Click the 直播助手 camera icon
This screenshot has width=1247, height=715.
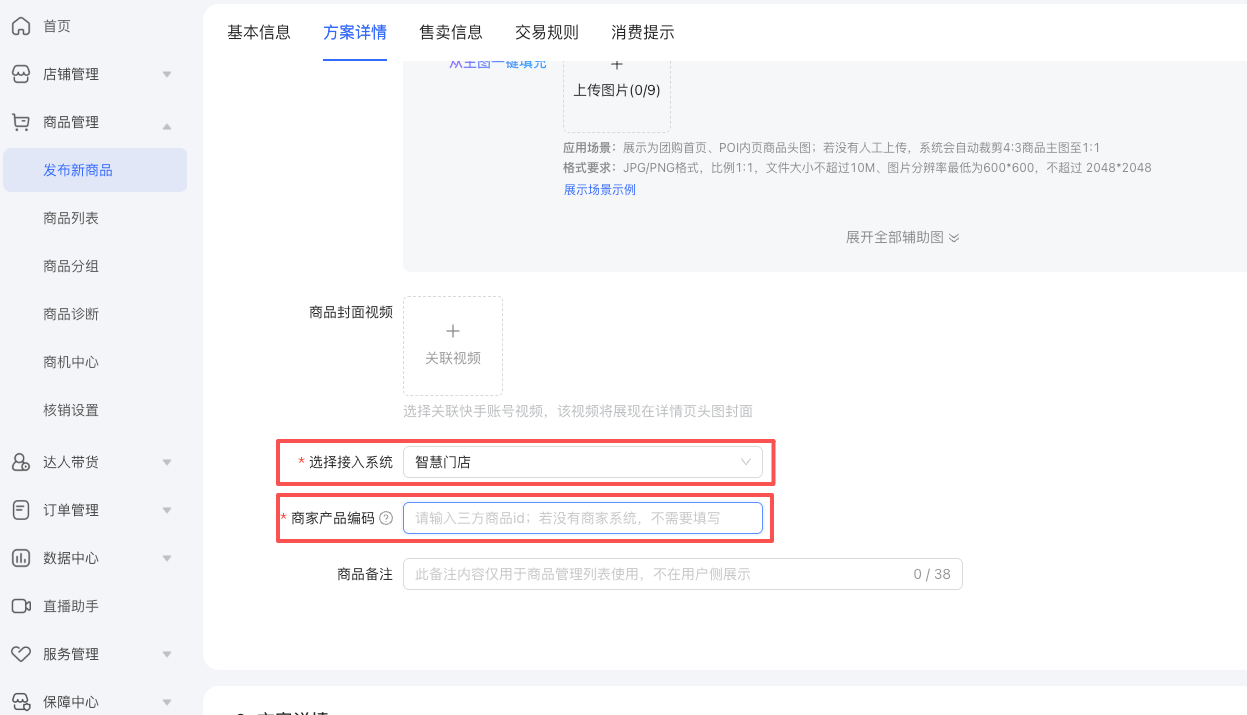[21, 606]
